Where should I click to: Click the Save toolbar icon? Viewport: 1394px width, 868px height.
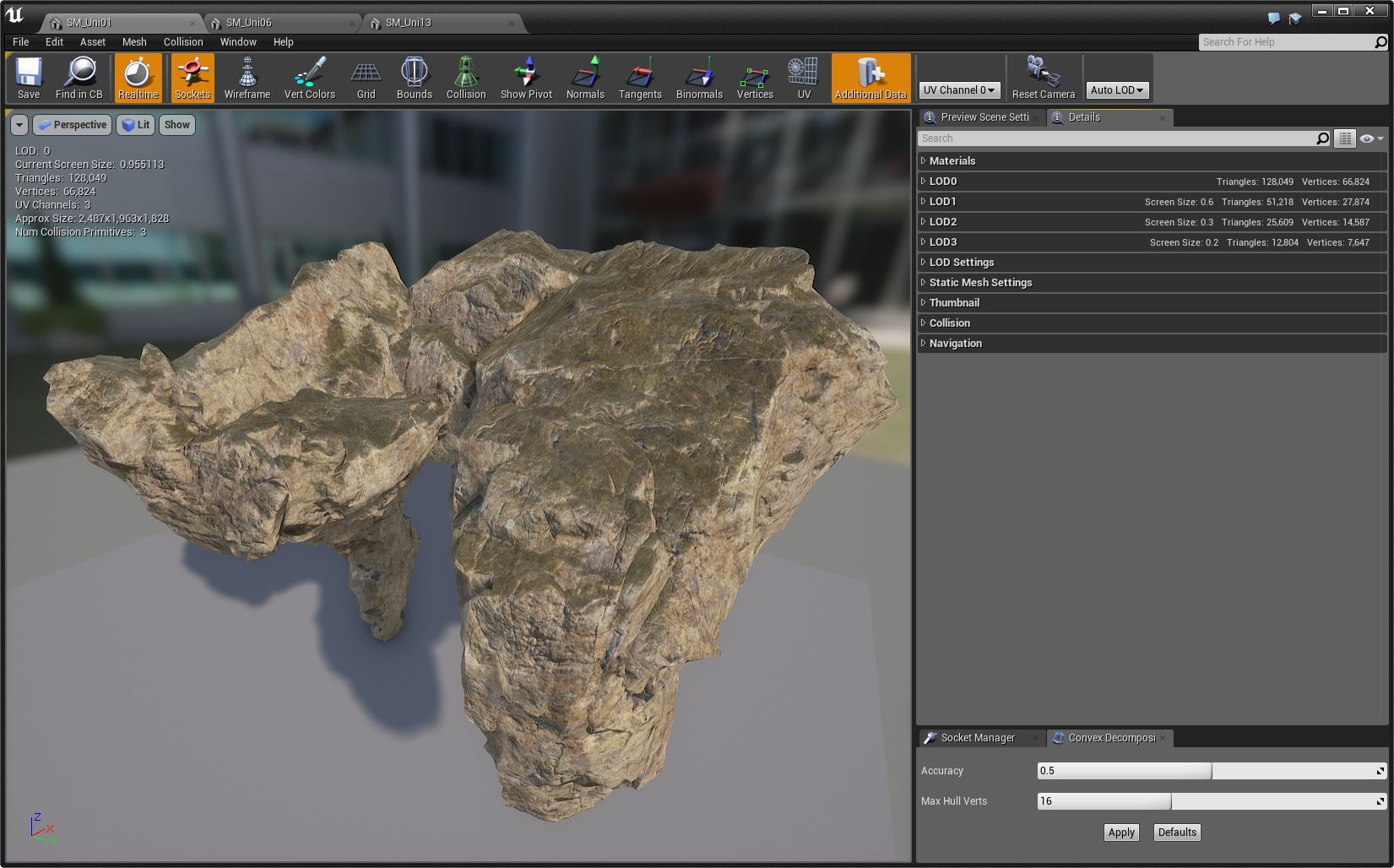pos(29,78)
